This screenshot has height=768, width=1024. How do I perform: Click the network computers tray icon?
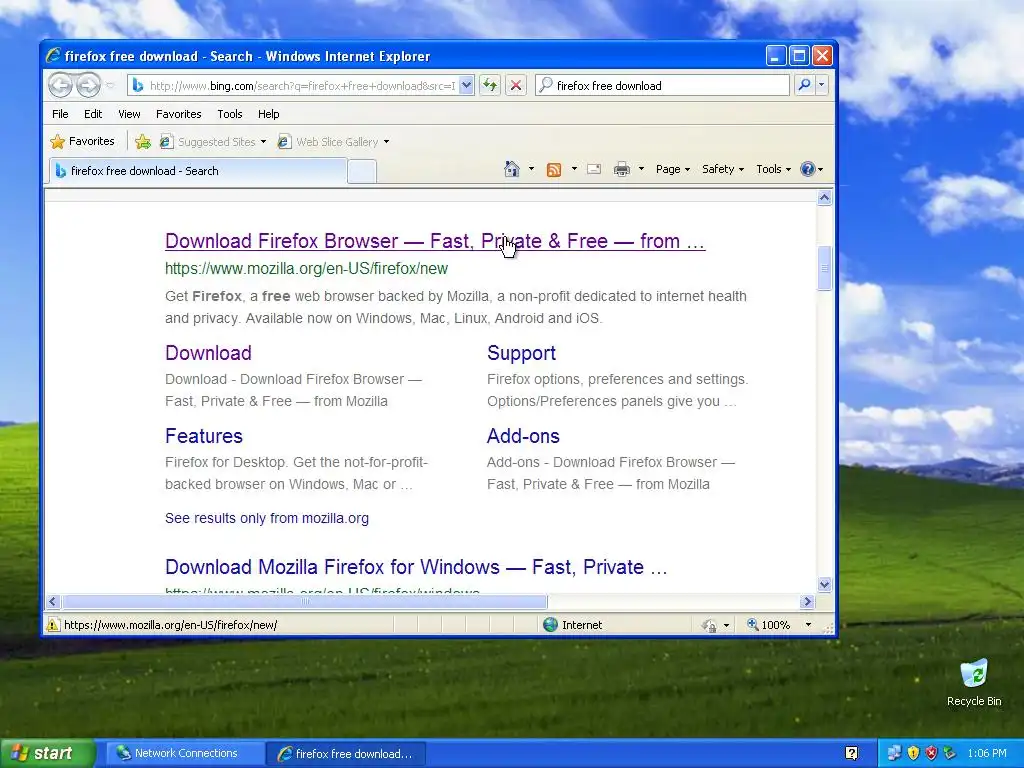894,753
